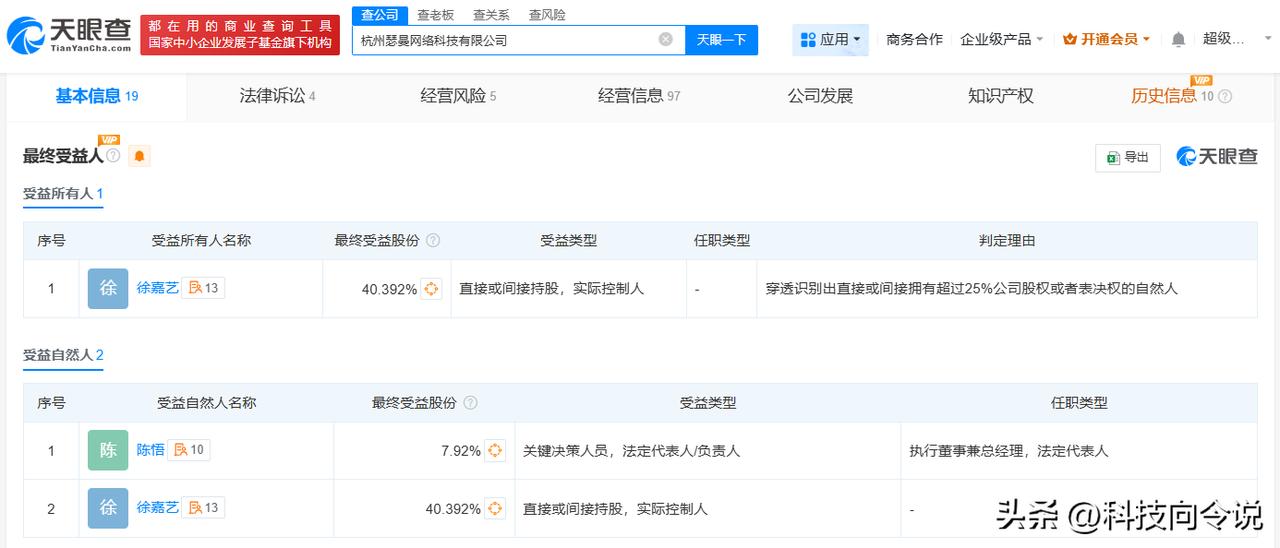1280x548 pixels.
Task: Switch to the 基本信息 tab
Action: tap(96, 96)
